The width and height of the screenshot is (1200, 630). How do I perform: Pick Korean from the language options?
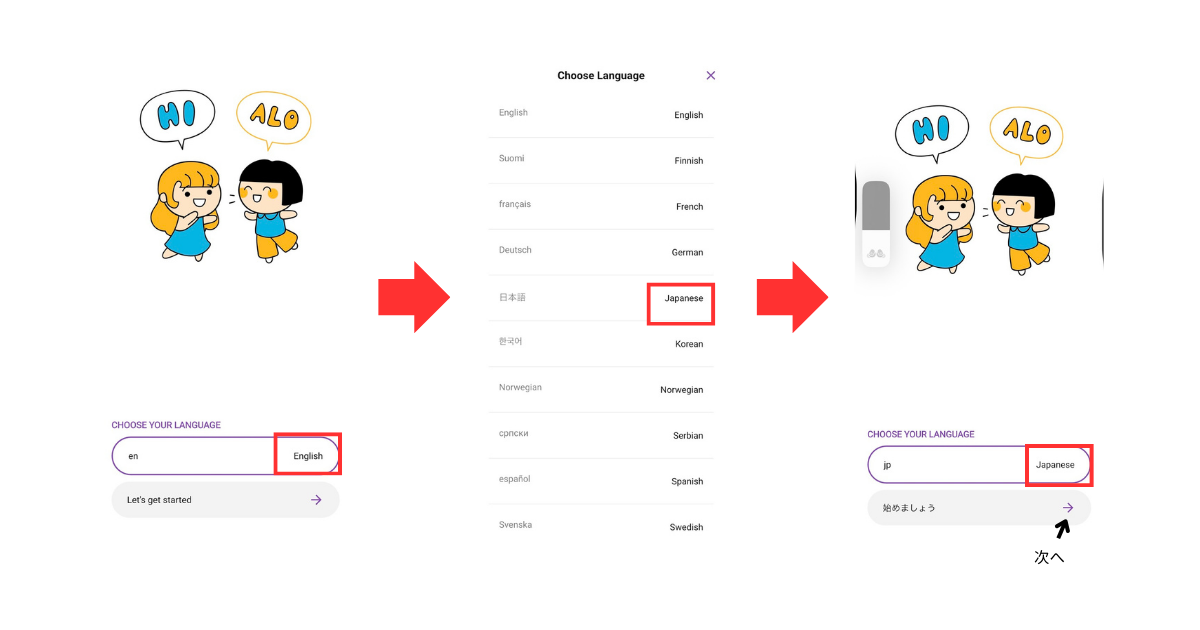coord(601,344)
